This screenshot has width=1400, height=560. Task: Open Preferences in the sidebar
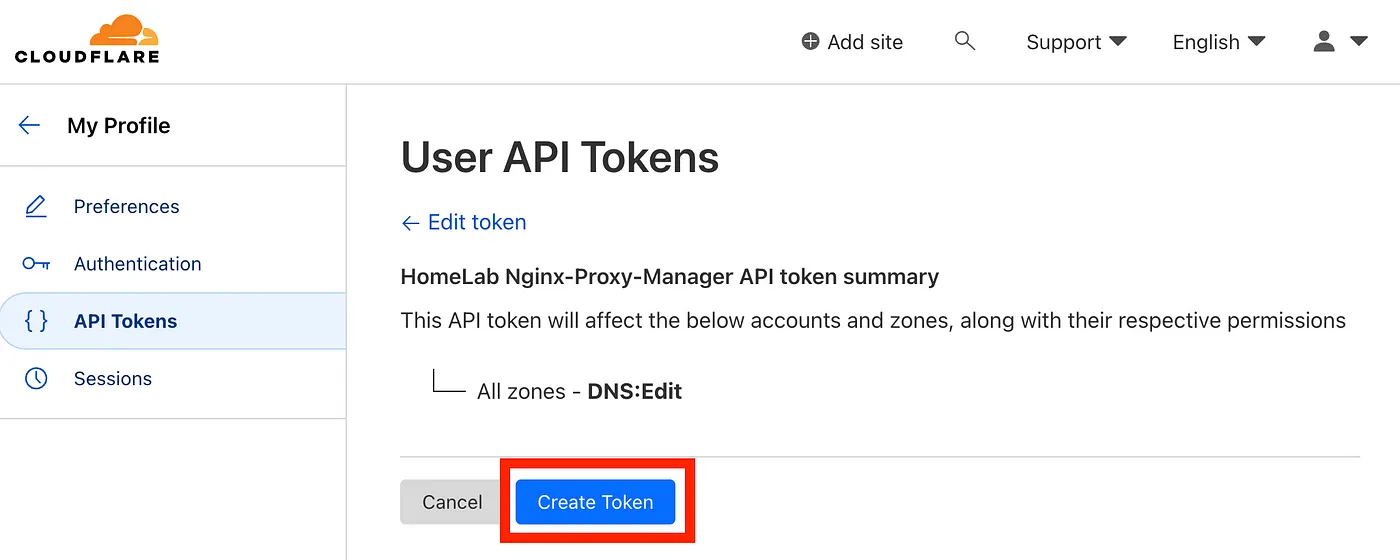tap(126, 206)
